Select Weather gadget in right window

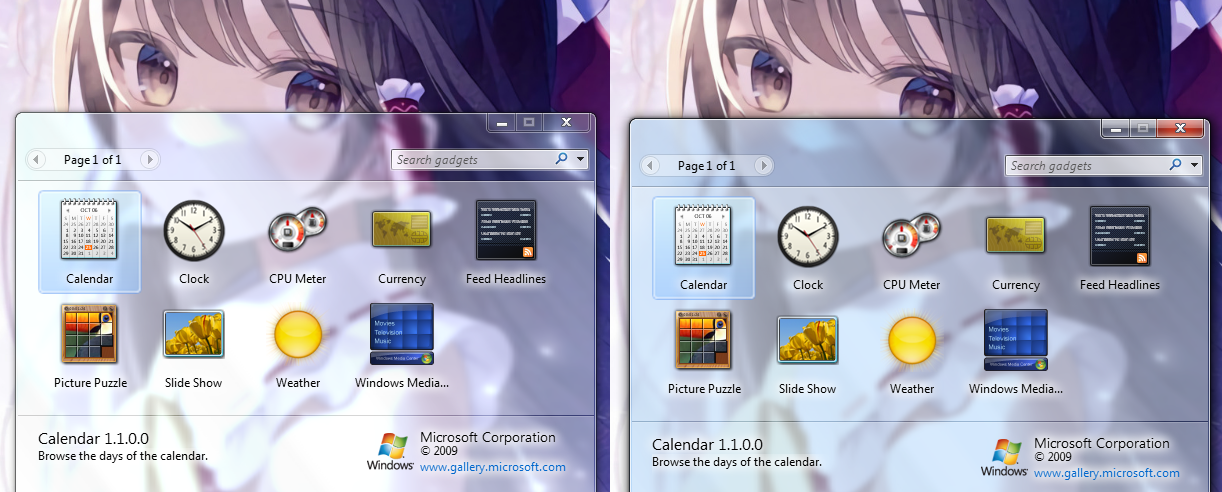click(x=912, y=352)
